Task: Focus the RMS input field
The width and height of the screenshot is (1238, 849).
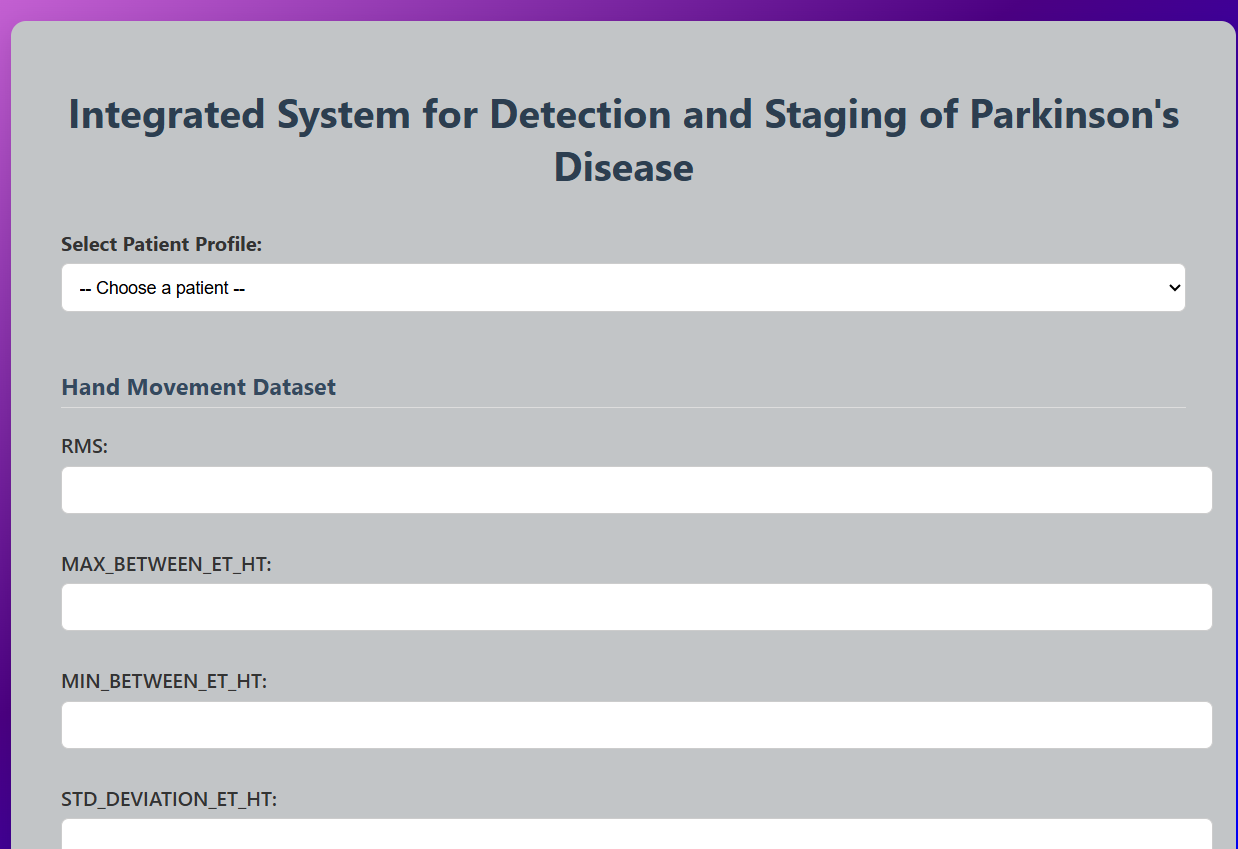Action: pyautogui.click(x=636, y=490)
